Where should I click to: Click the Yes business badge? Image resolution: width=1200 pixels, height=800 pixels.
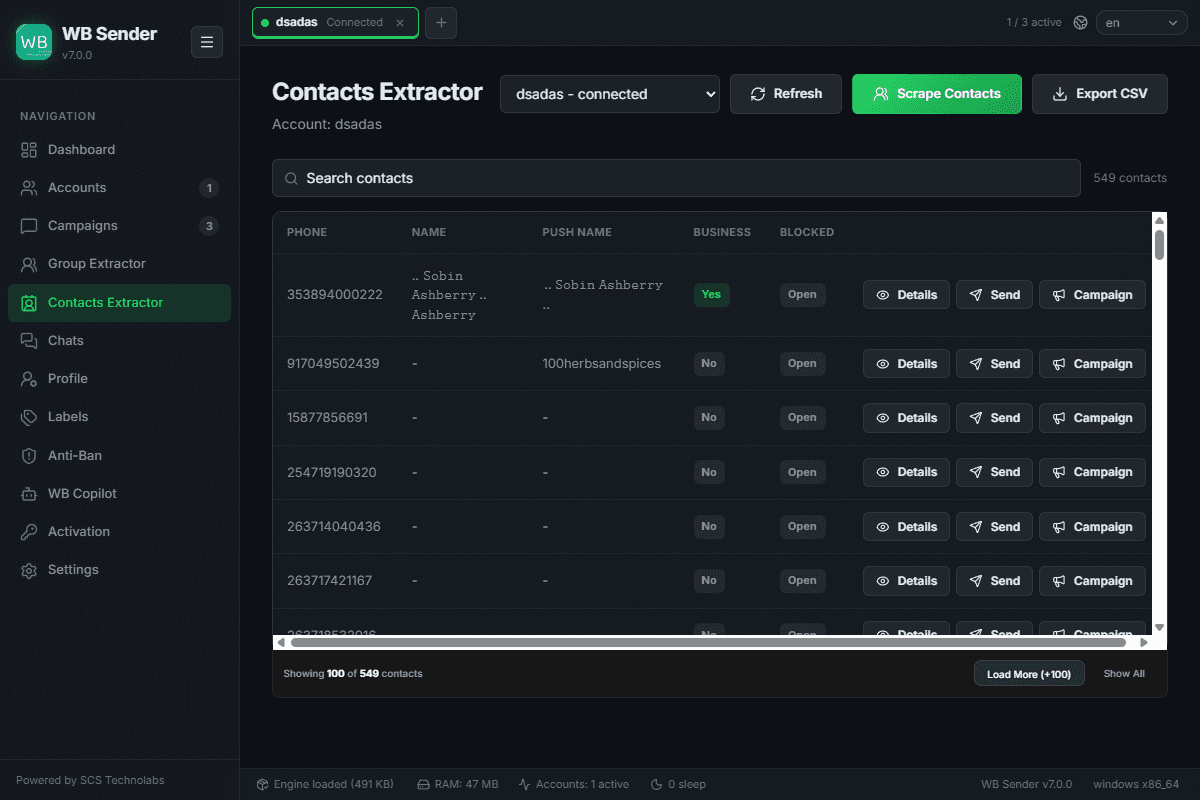tap(711, 295)
